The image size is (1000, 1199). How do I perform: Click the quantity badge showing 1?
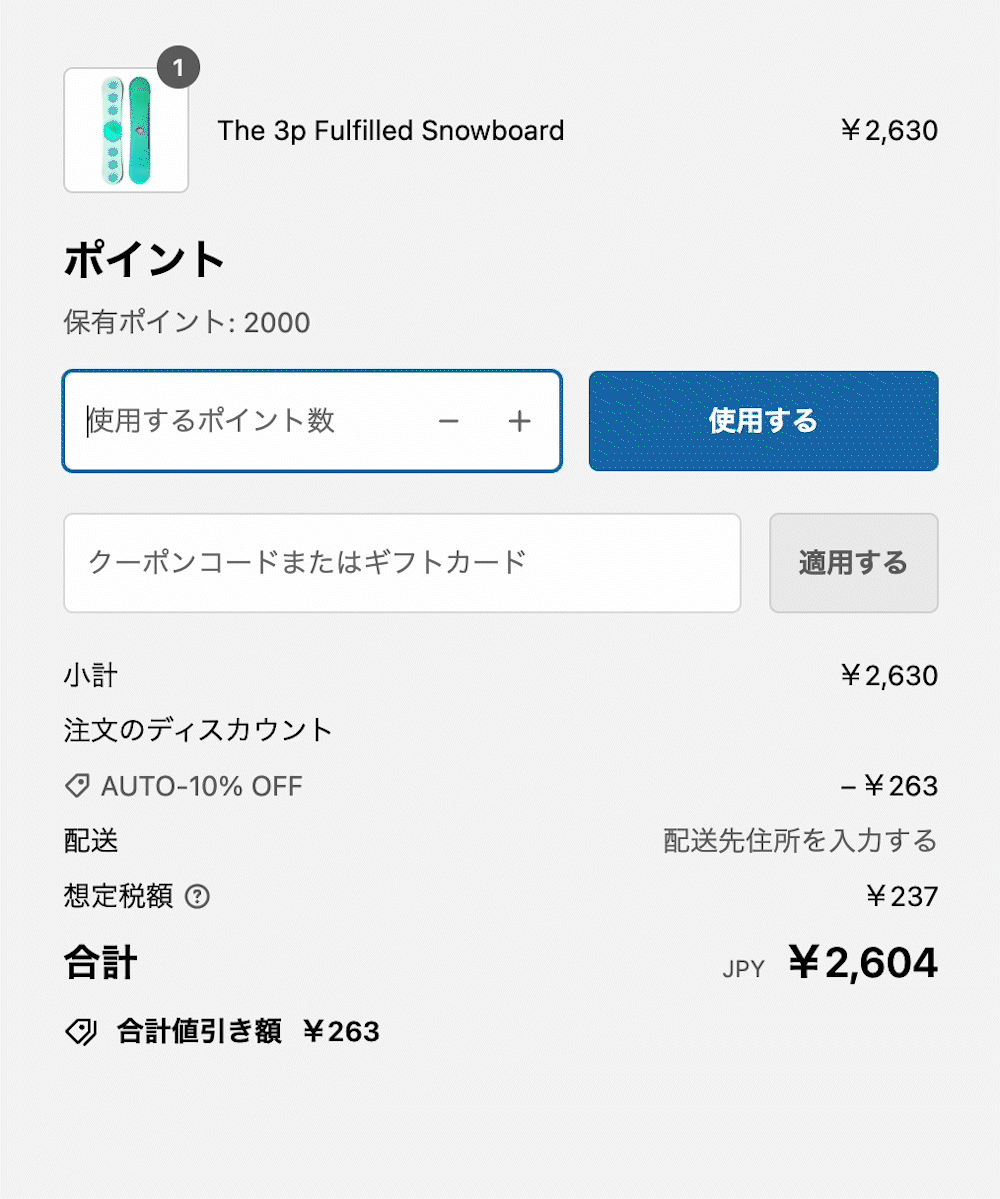click(x=178, y=68)
